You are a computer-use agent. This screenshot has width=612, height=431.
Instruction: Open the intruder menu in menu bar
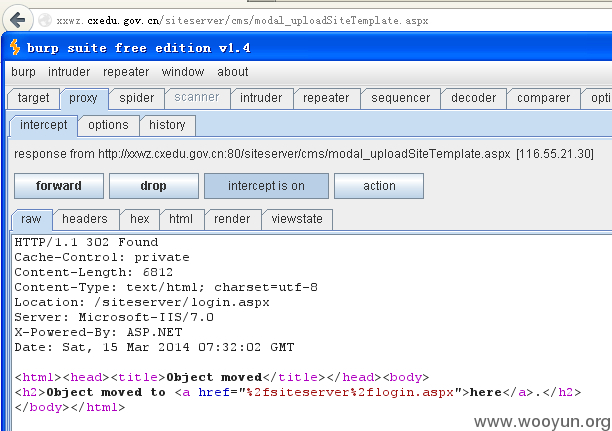click(x=69, y=72)
